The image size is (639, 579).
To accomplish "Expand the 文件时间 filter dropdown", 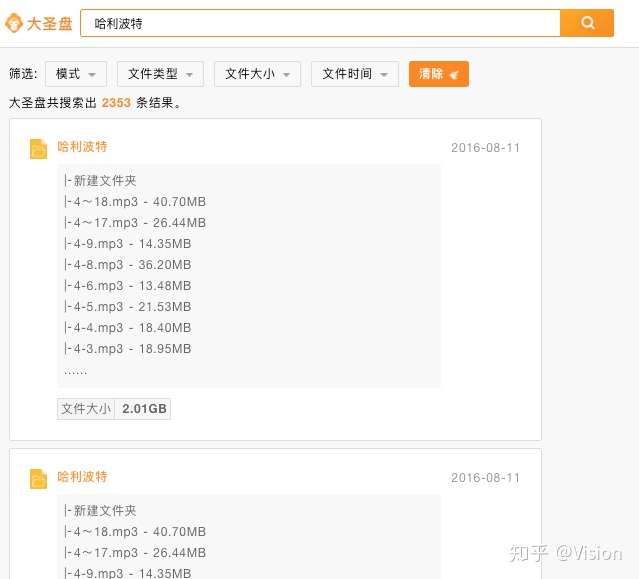I will (x=355, y=74).
